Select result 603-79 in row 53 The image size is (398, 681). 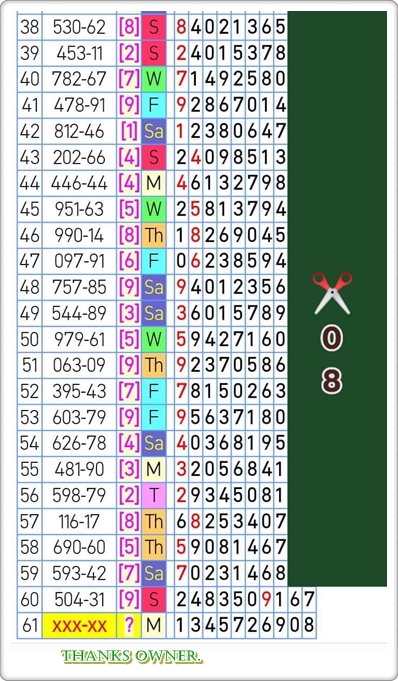coord(80,417)
